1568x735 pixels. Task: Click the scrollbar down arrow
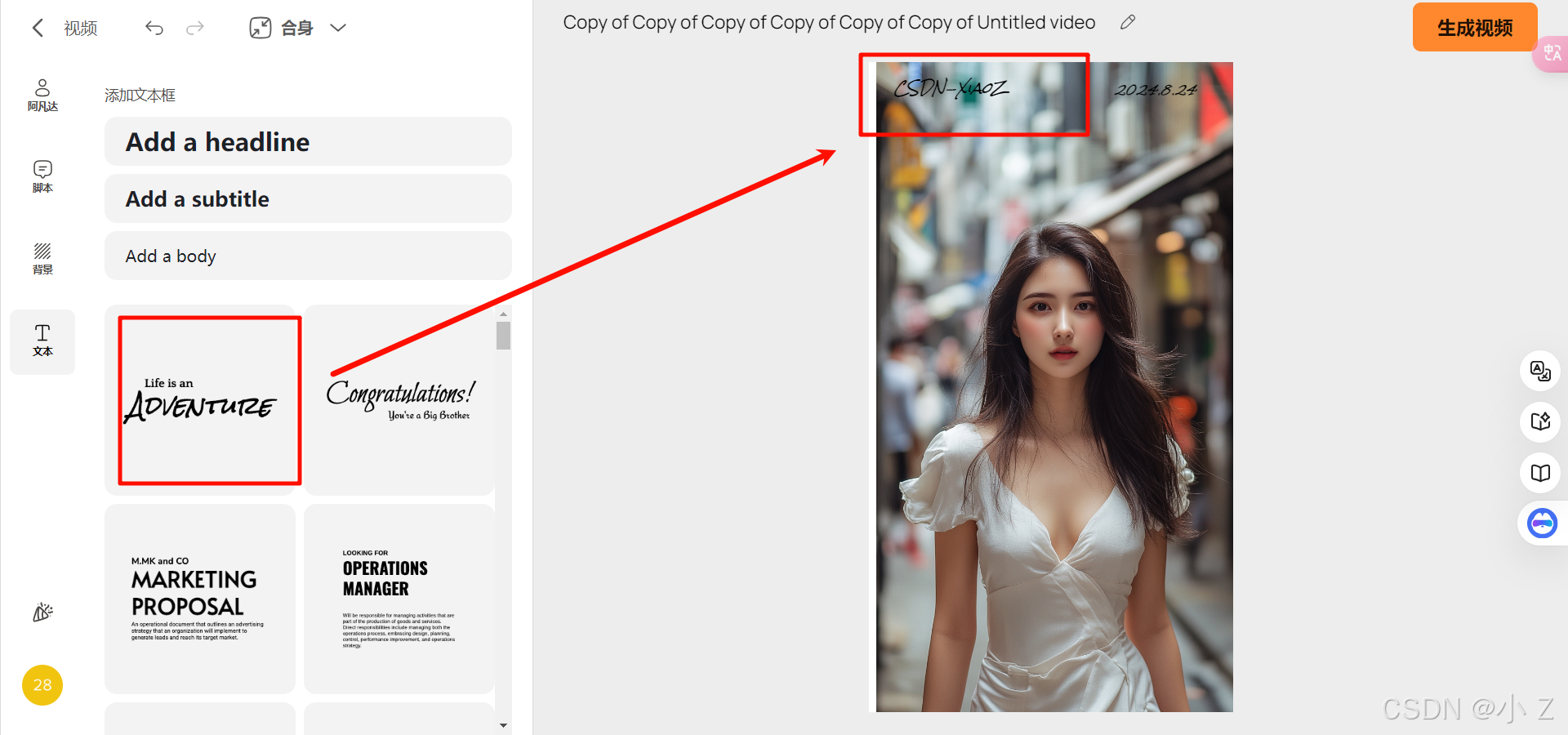503,725
